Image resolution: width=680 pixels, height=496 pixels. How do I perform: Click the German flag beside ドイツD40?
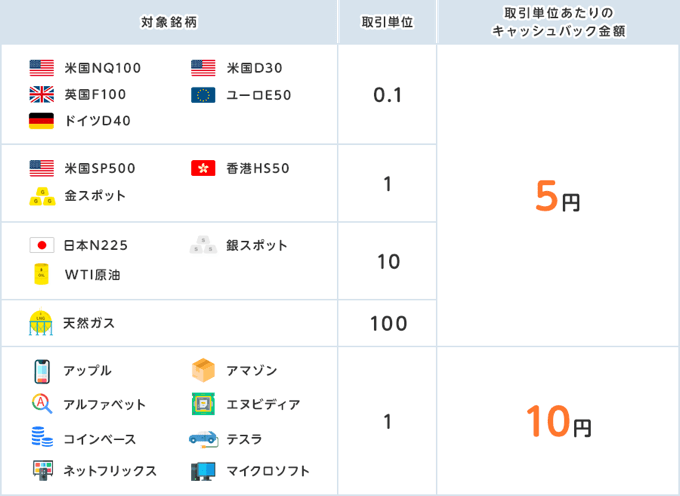tap(42, 121)
